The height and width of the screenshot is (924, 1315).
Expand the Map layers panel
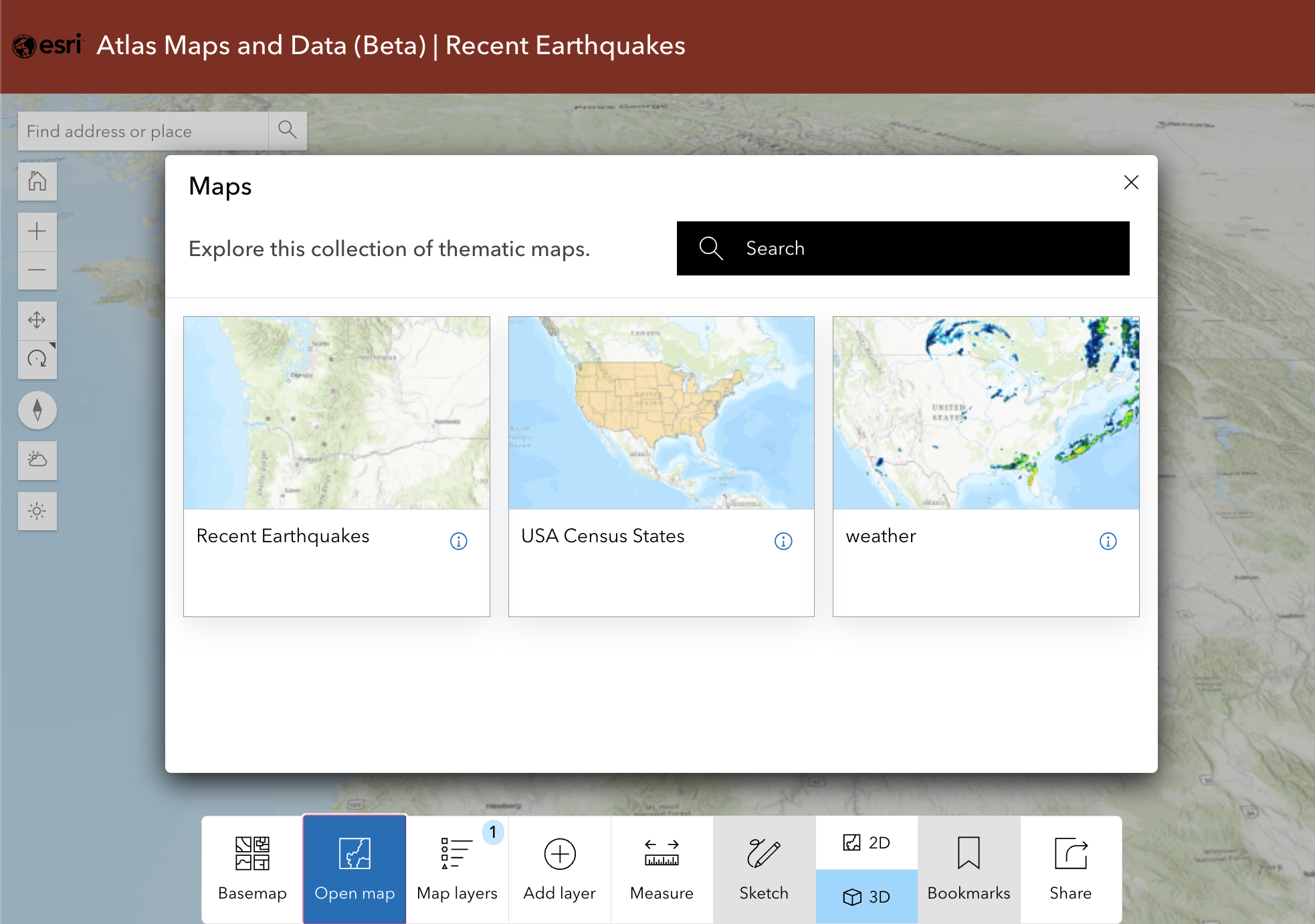[x=457, y=868]
